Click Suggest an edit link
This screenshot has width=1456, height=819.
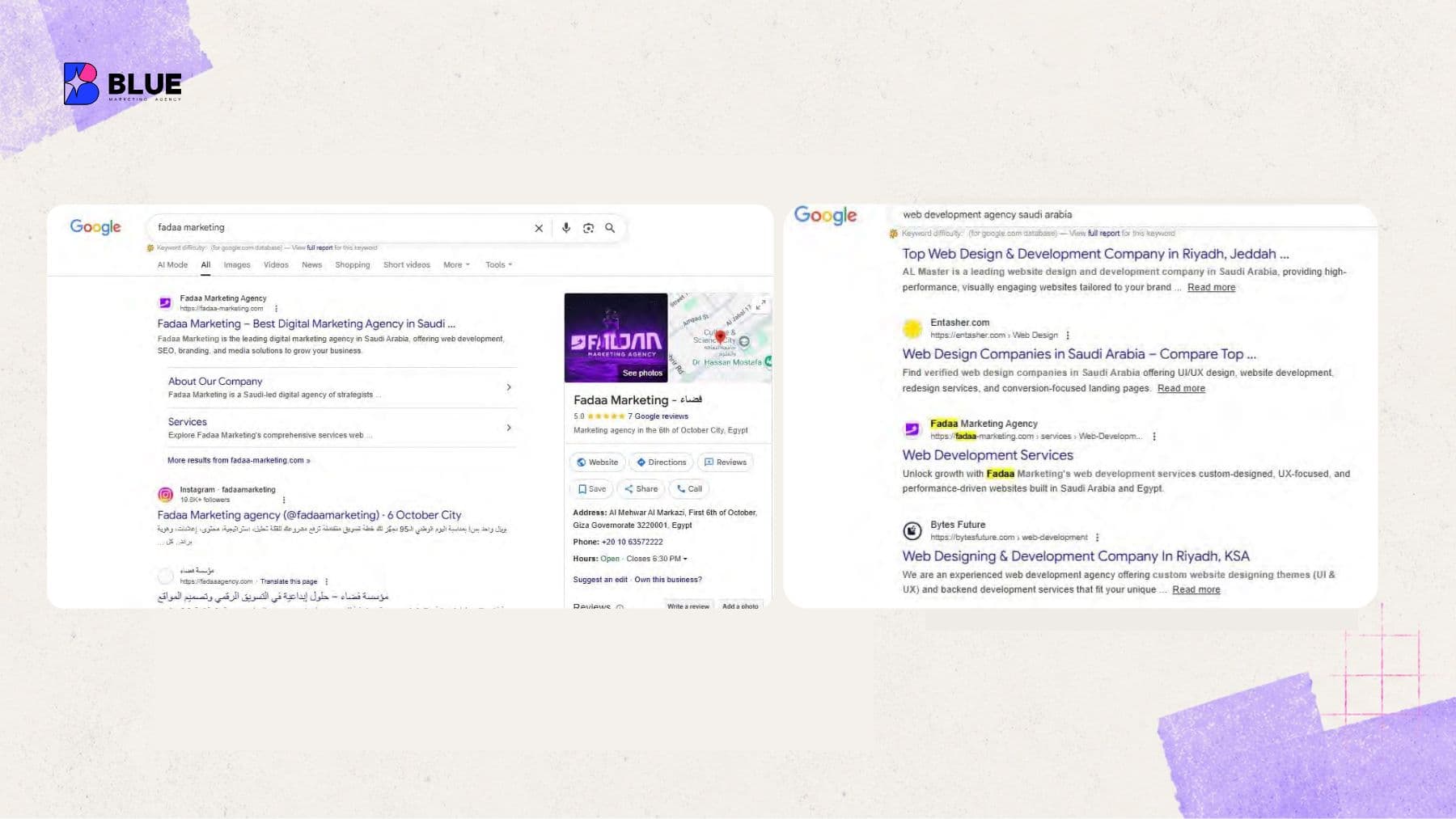[x=600, y=580]
